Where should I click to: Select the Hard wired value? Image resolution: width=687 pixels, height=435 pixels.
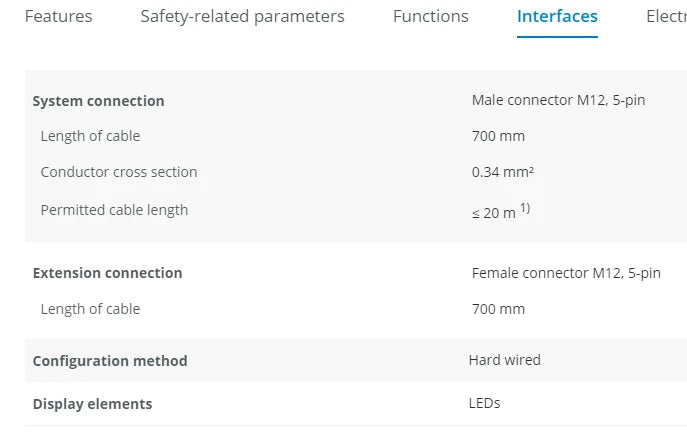[x=504, y=360]
